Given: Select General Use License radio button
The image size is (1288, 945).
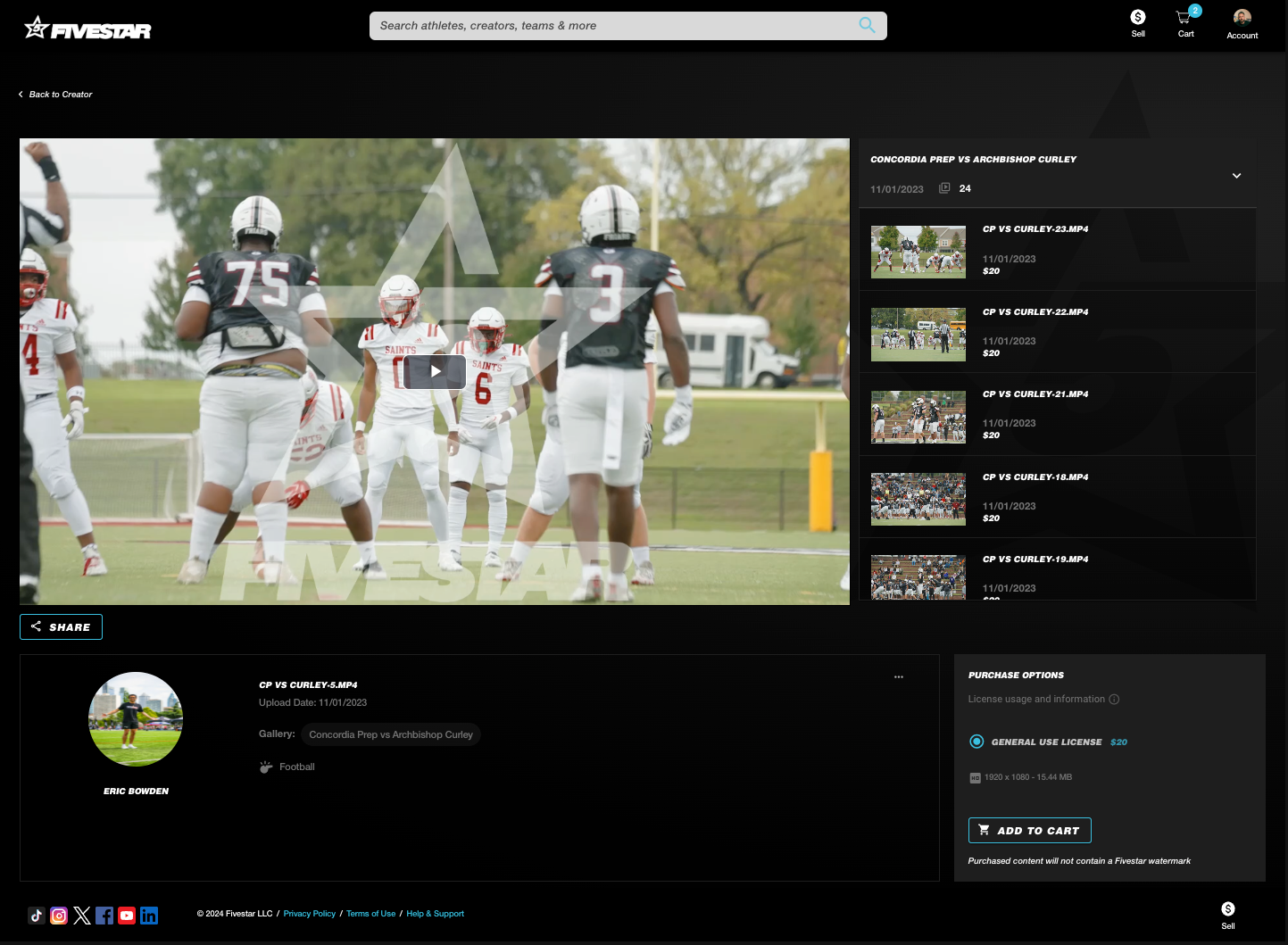Looking at the screenshot, I should (976, 742).
